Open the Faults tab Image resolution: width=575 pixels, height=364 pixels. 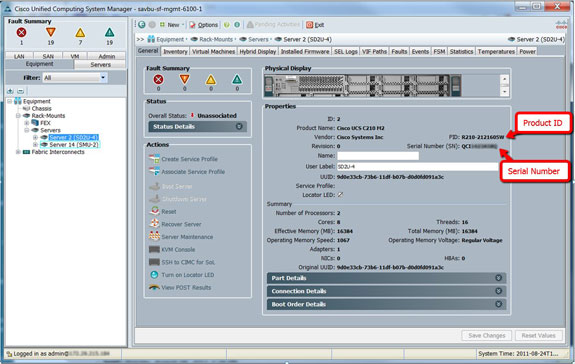coord(399,52)
